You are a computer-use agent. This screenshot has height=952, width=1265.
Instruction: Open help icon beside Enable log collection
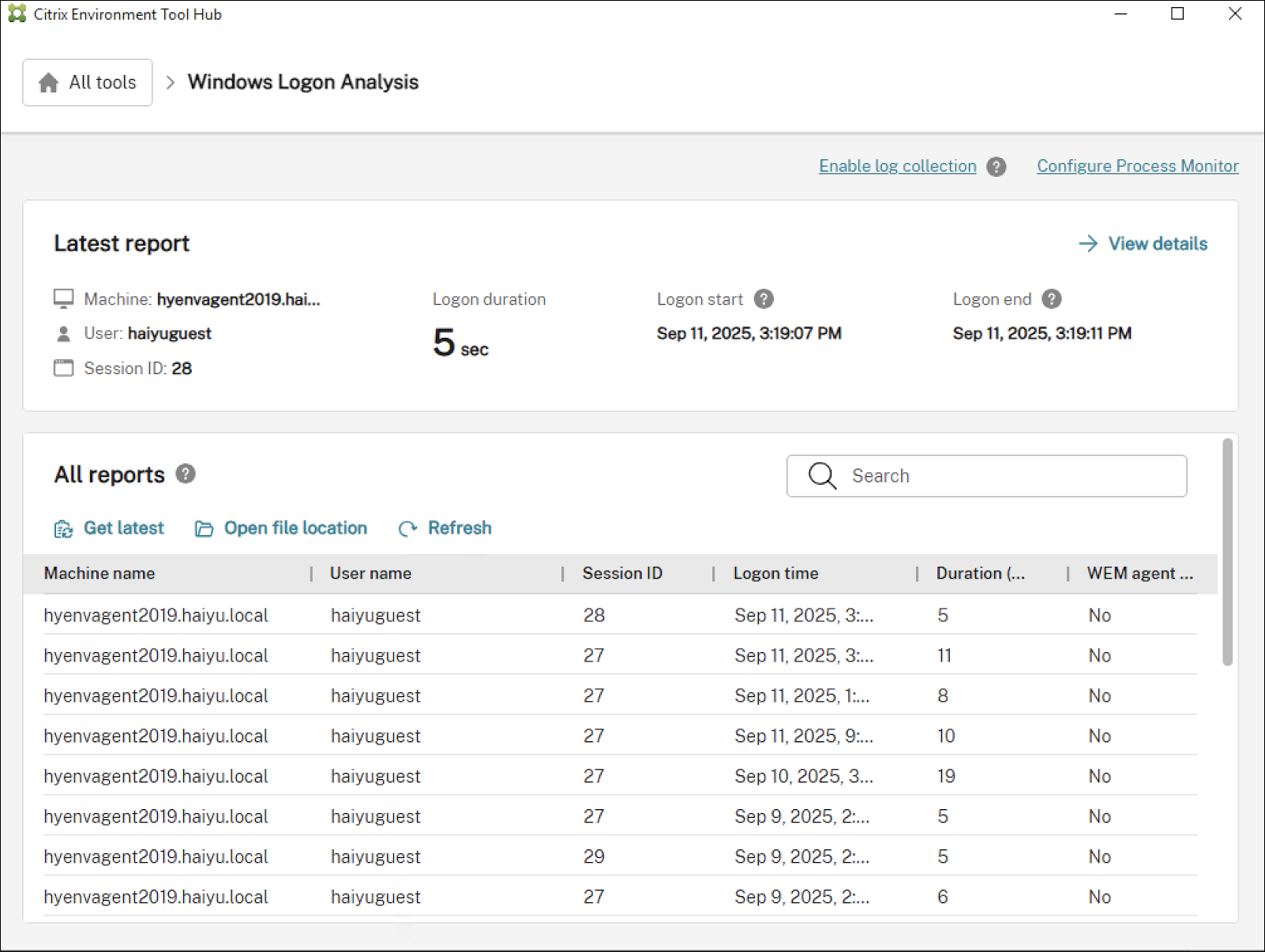point(997,167)
